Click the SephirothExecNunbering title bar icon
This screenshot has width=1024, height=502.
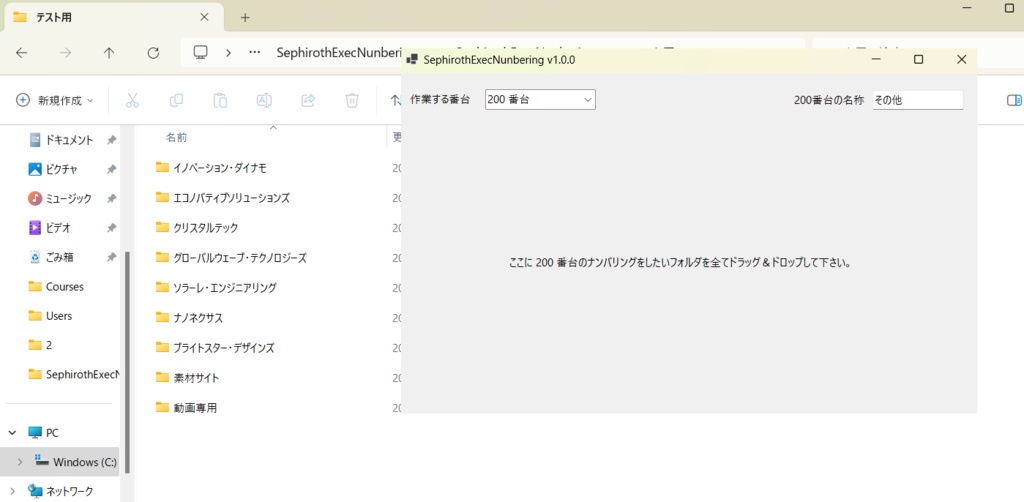(412, 59)
